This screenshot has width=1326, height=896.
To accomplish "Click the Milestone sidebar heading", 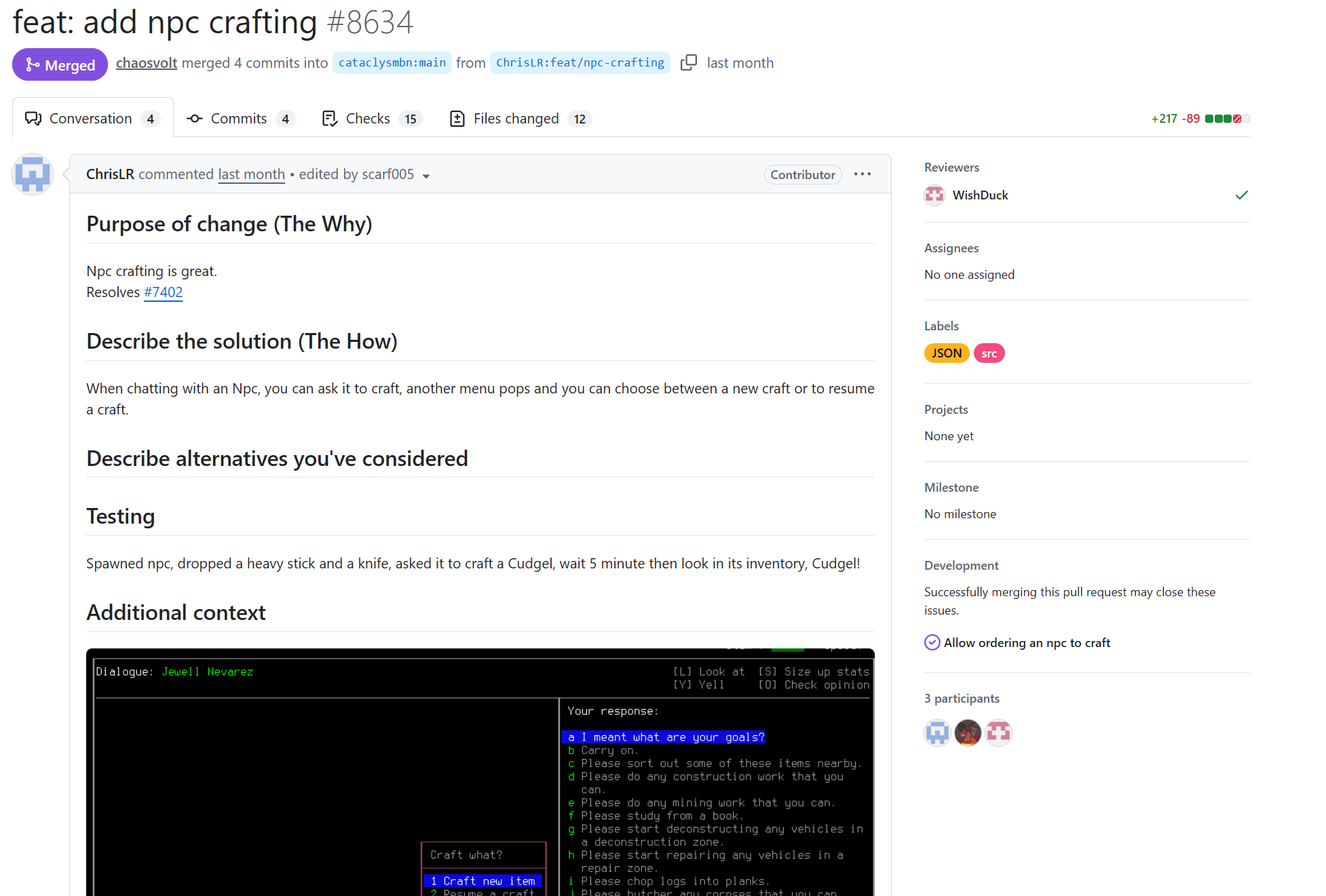I will tap(951, 487).
